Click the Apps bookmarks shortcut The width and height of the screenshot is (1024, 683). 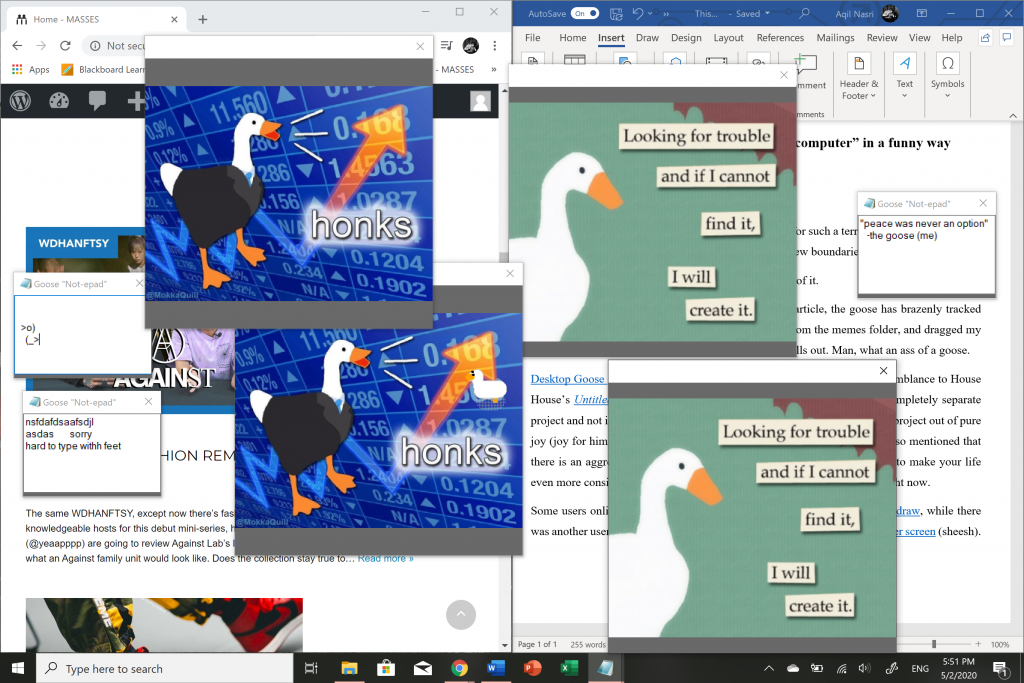tap(30, 70)
